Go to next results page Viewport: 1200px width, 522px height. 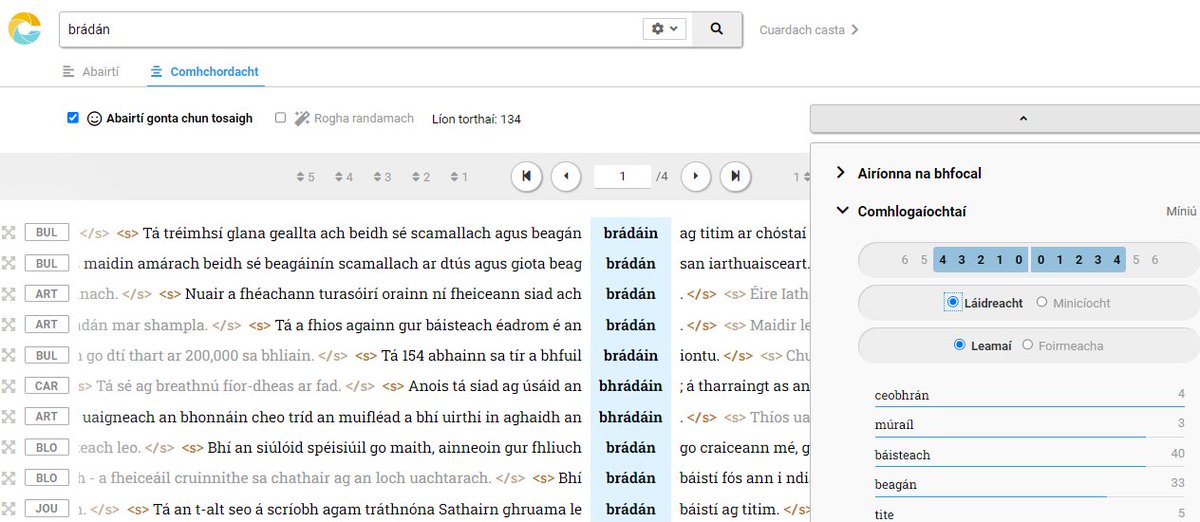(696, 176)
